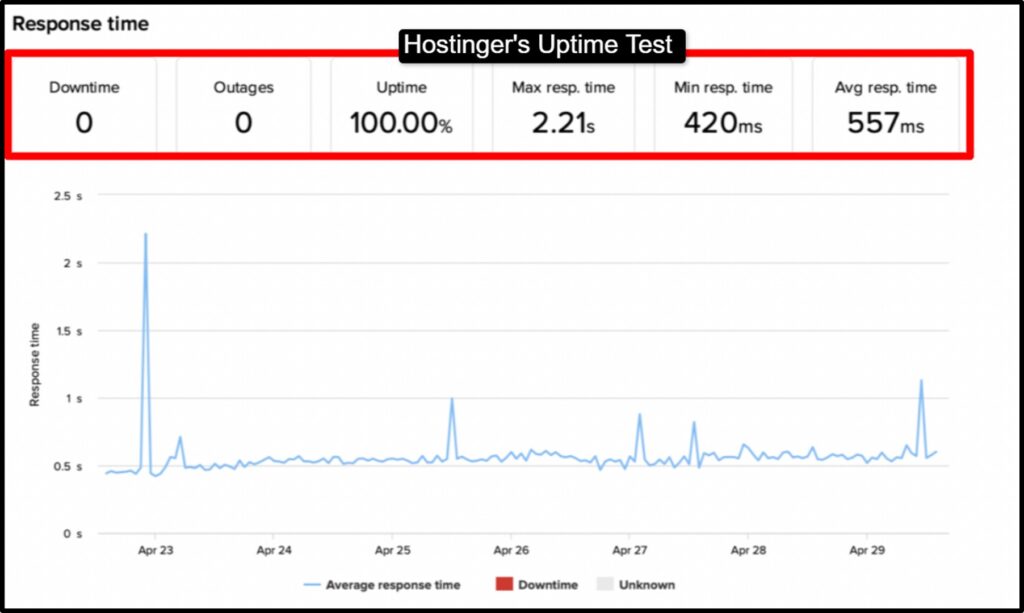Click the Apr 28 axis label

click(x=748, y=550)
